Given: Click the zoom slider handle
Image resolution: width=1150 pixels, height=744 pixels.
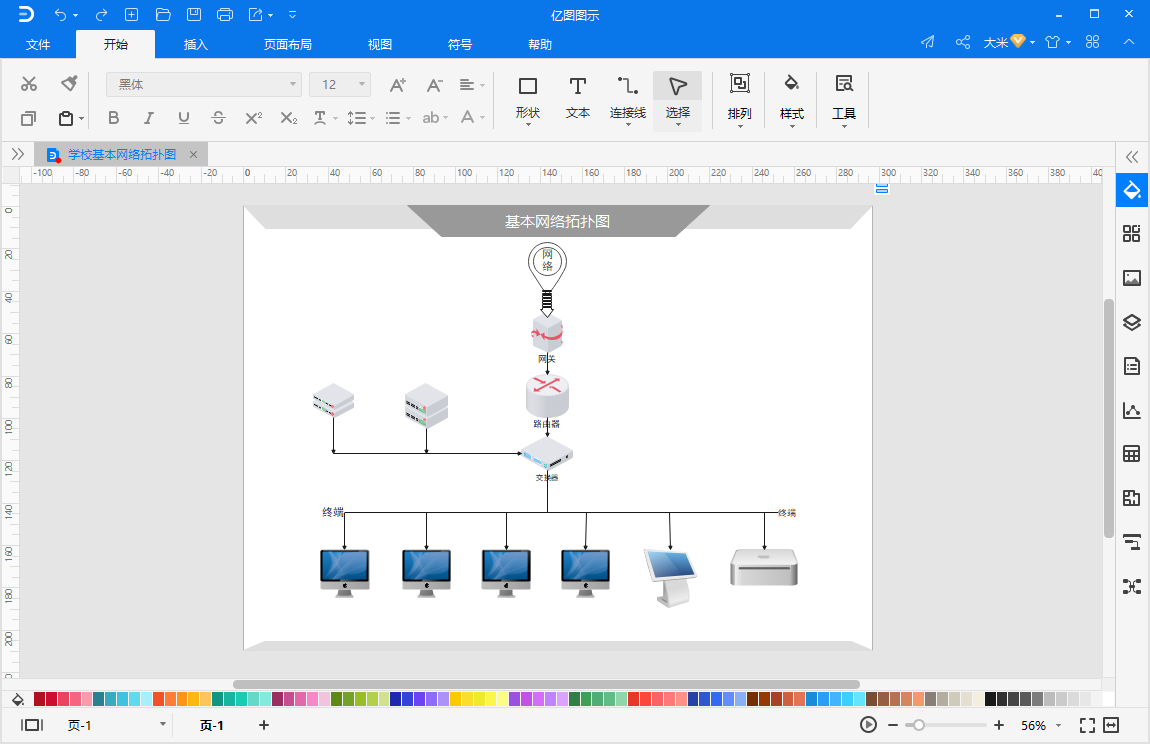Looking at the screenshot, I should (918, 725).
